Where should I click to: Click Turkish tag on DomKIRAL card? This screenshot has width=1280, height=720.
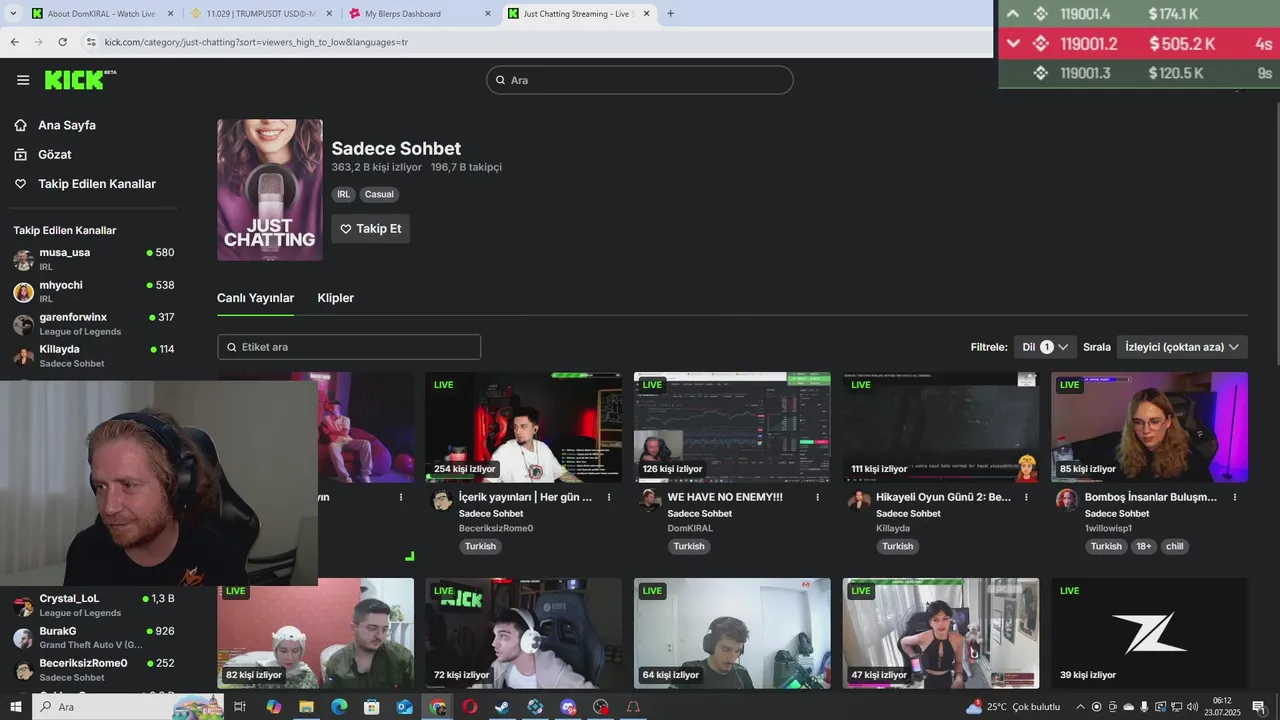tap(689, 547)
